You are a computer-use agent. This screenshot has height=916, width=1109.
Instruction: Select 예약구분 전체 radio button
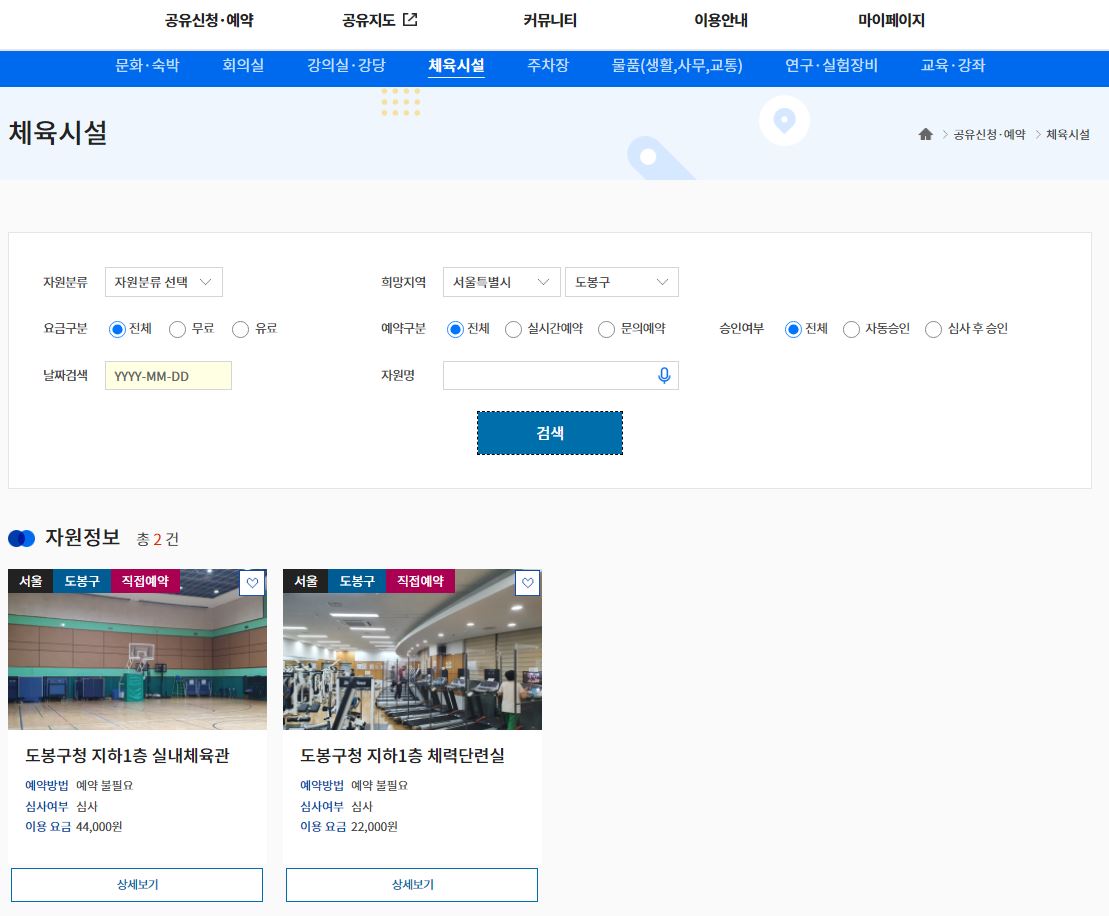tap(455, 329)
